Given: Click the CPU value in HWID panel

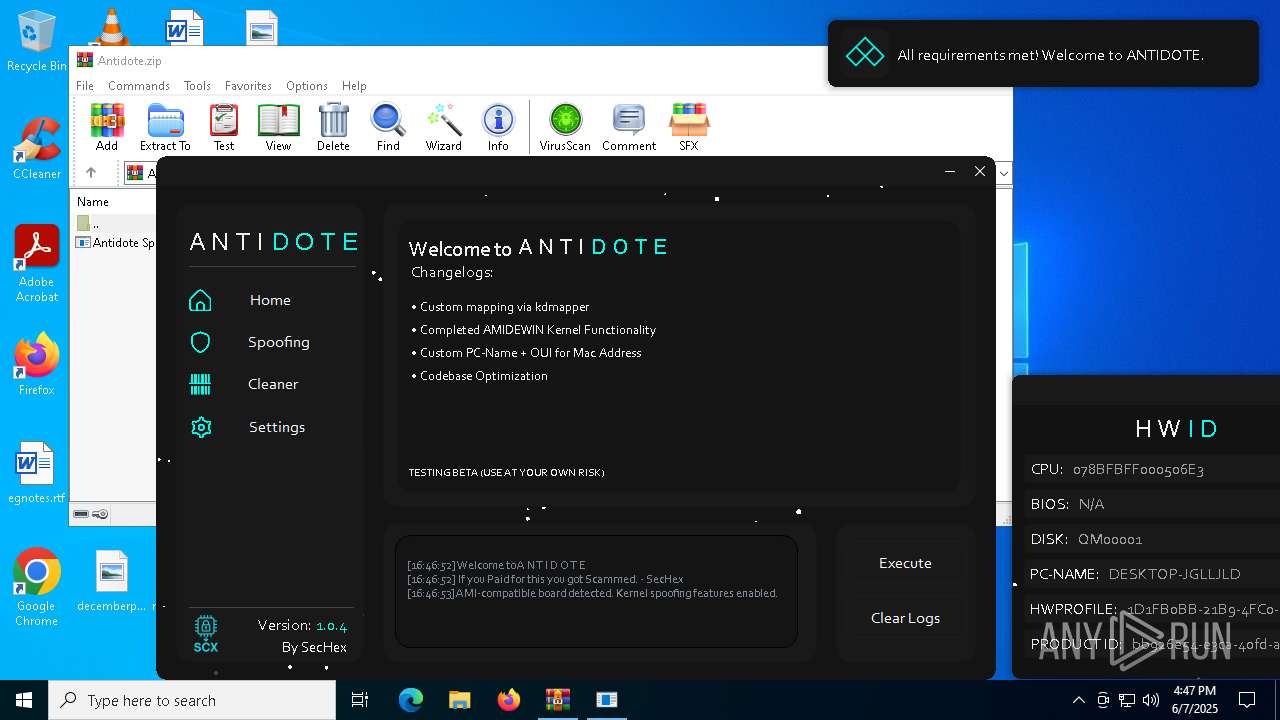Looking at the screenshot, I should coord(1138,469).
